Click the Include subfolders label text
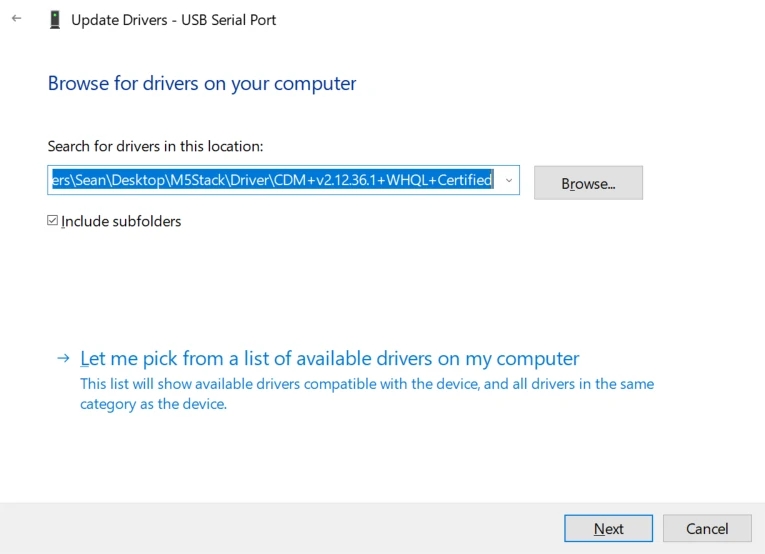The height and width of the screenshot is (554, 765). point(121,221)
